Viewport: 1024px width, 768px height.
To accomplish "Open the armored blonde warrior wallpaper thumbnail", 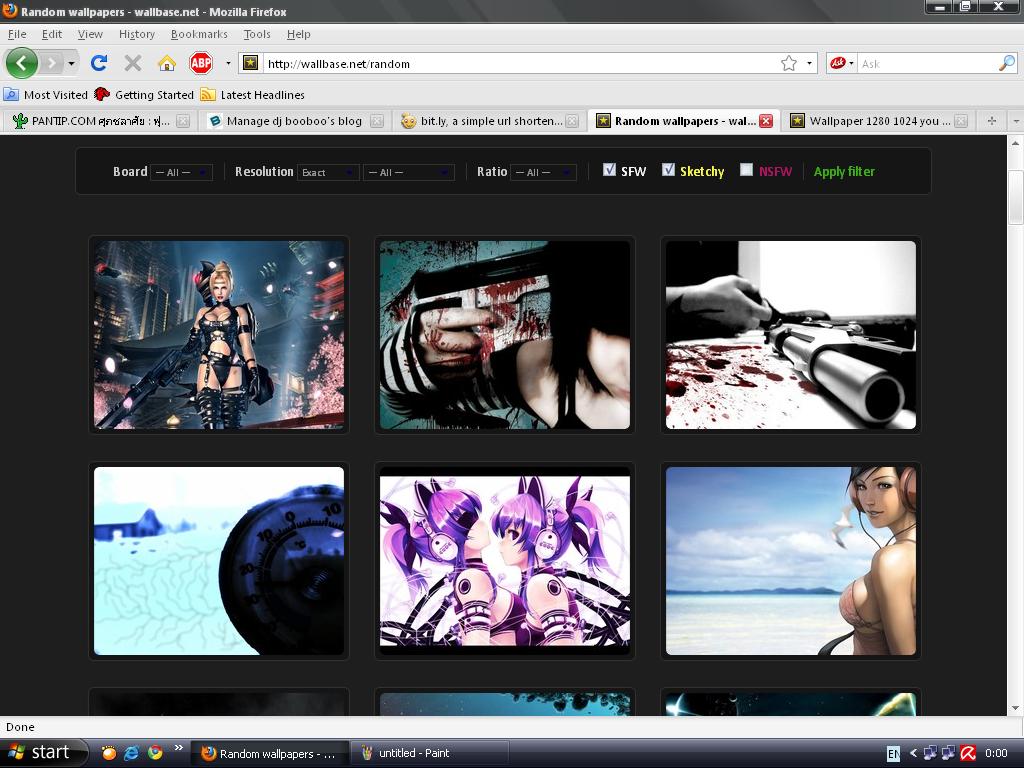I will [x=219, y=335].
